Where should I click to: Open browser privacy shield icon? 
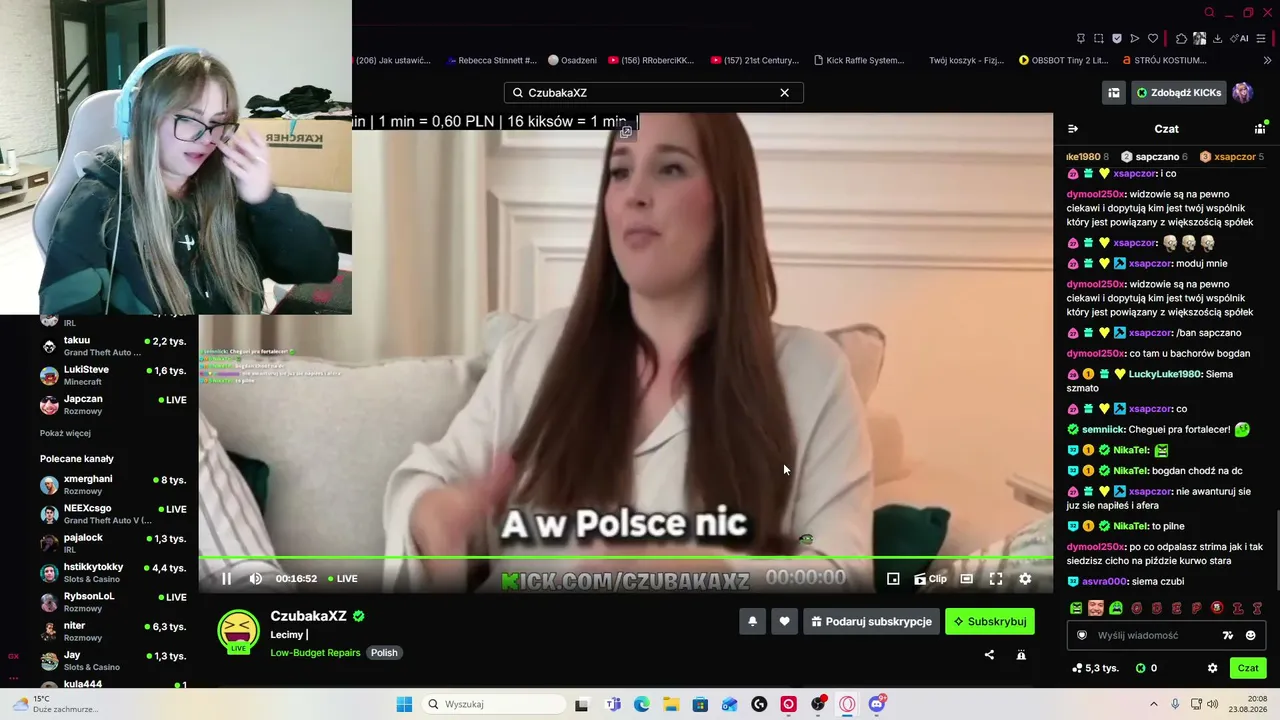click(x=1117, y=39)
